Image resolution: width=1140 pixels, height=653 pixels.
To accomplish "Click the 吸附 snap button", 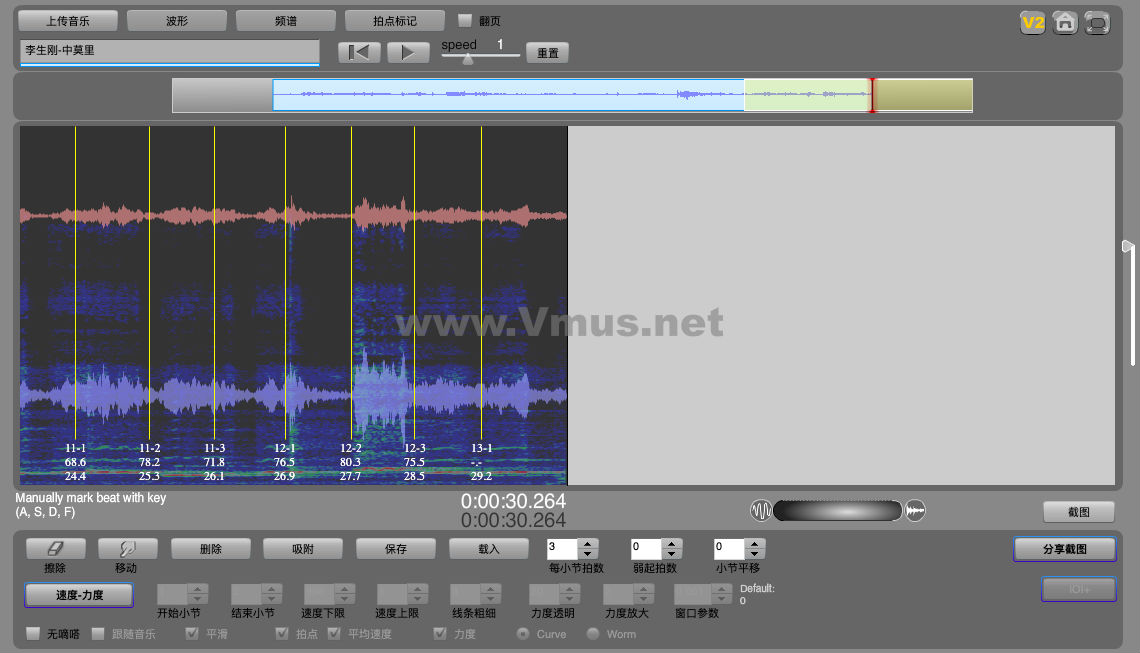I will coord(303,549).
